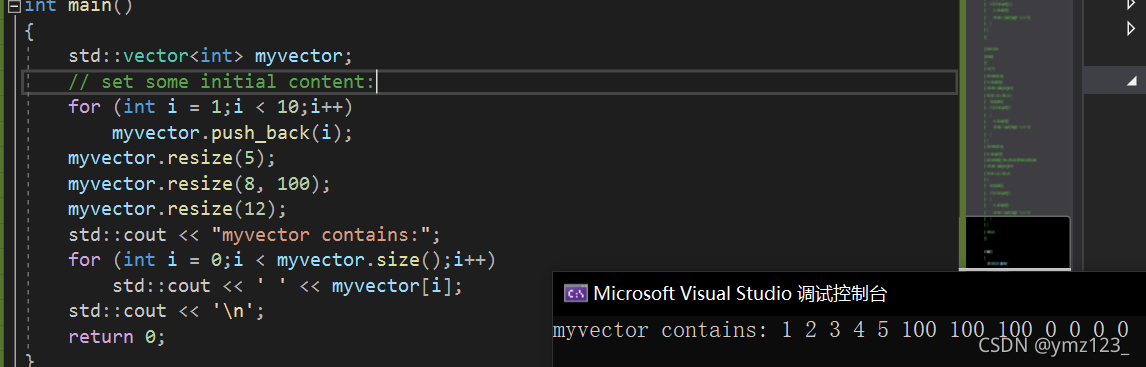Image resolution: width=1146 pixels, height=367 pixels.
Task: Collapse the expanded tree node in side panel
Action: point(1131,81)
